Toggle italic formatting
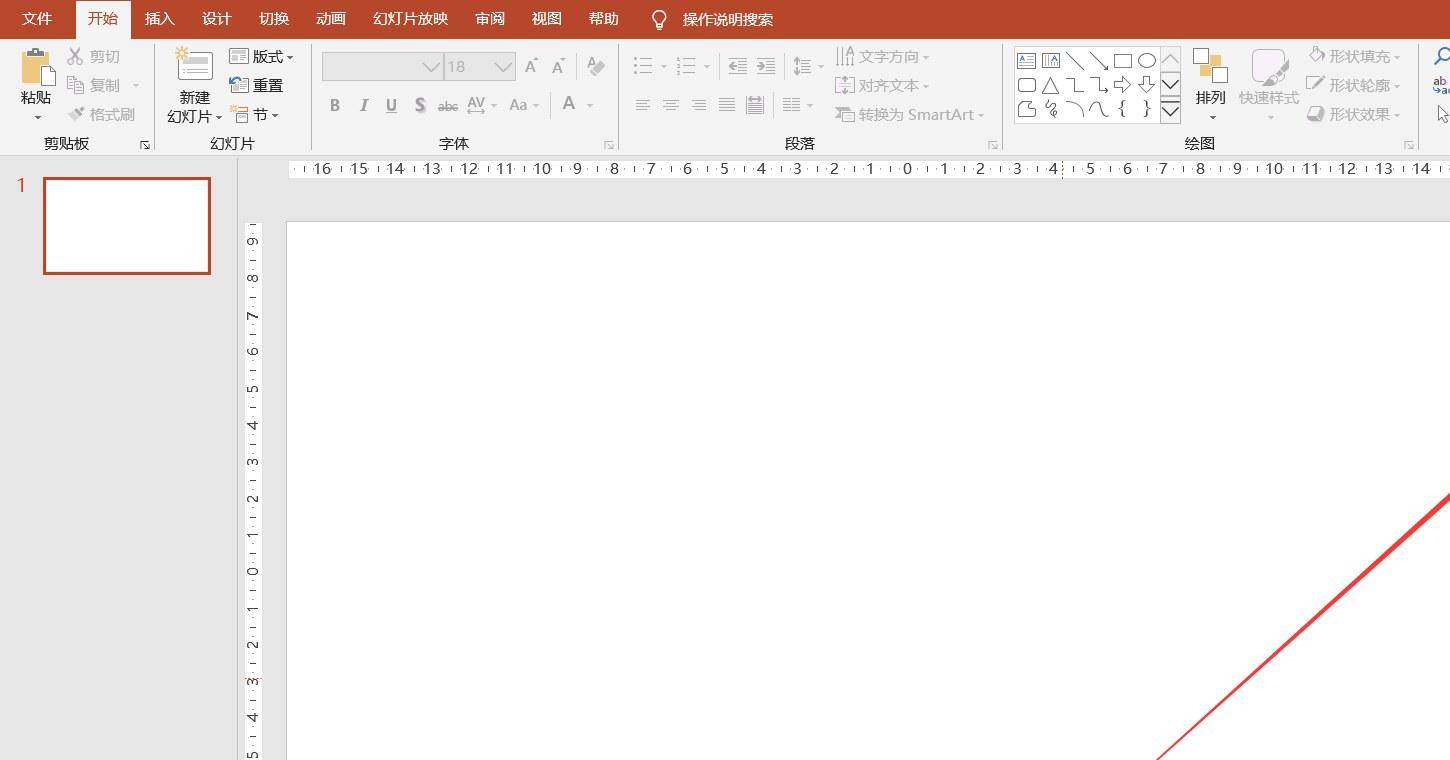This screenshot has height=760, width=1450. [x=363, y=105]
